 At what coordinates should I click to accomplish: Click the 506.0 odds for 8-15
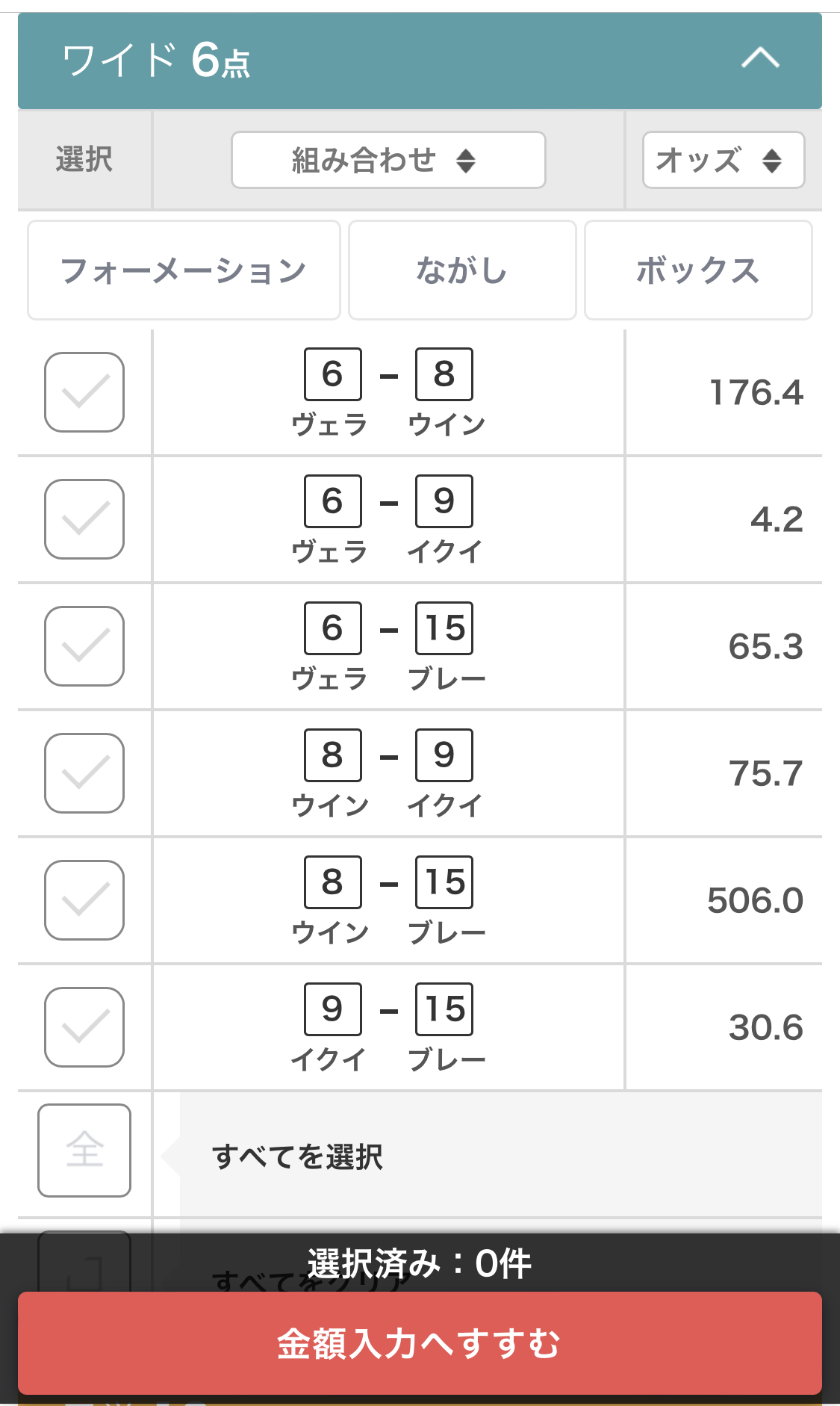[755, 901]
